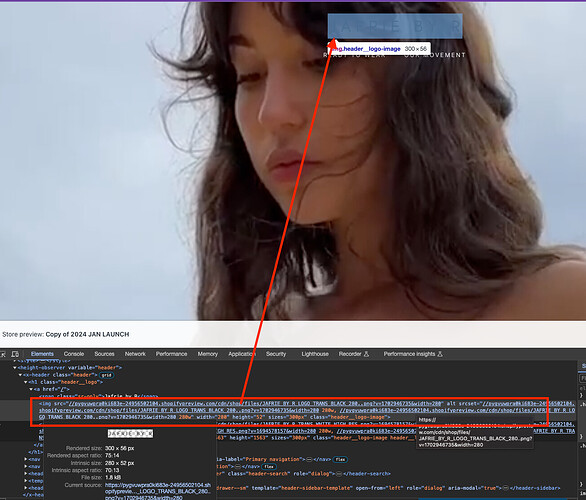Screen dimensions: 586x500
Task: Select class value header__logo-image in img node
Action: pos(358,417)
